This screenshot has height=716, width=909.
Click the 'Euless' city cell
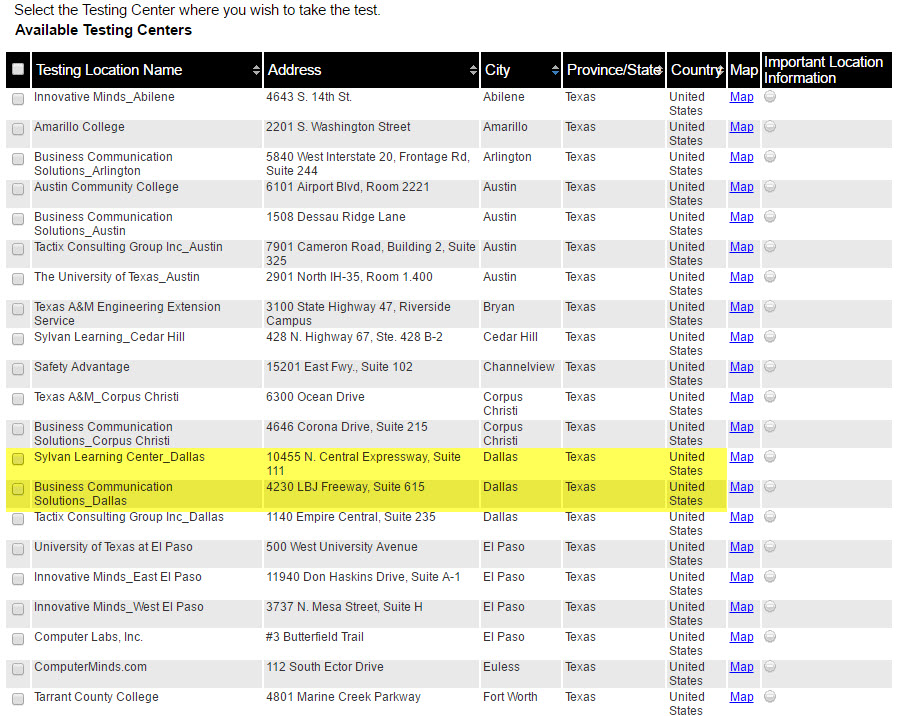click(501, 667)
